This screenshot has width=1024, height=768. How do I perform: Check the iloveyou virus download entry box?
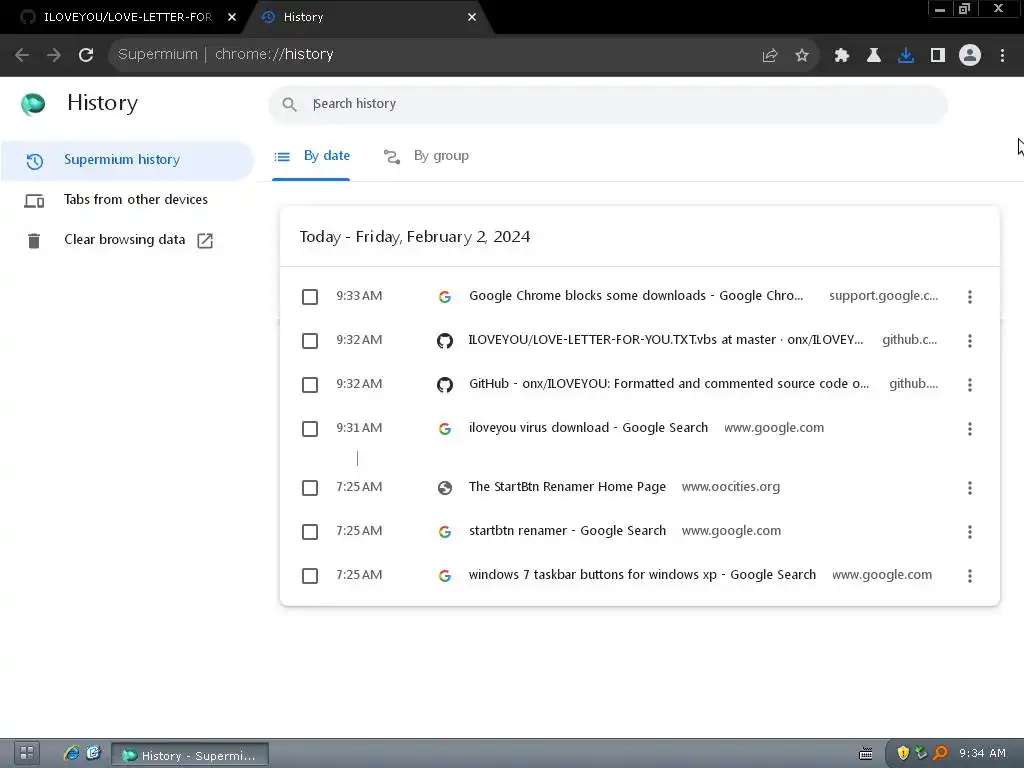point(310,429)
